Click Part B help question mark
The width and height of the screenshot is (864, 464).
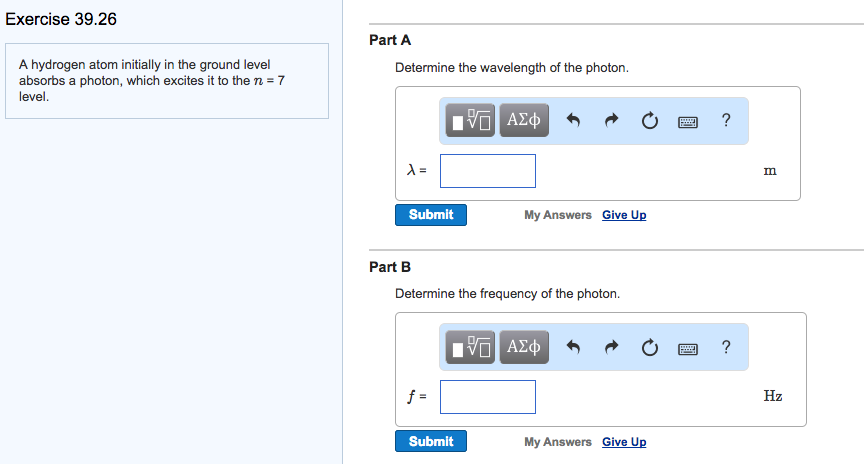point(726,347)
